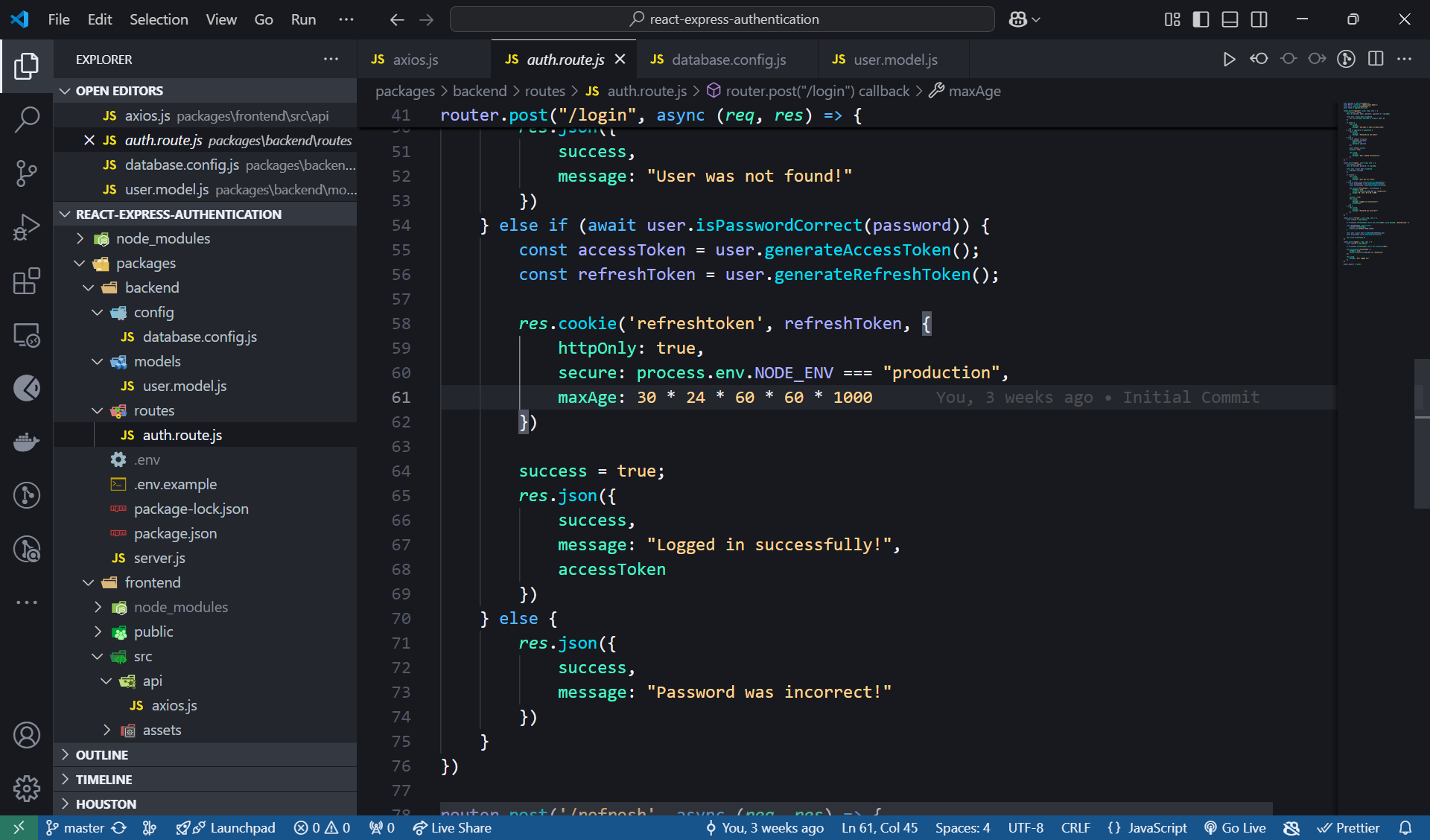Open Explorer Views and More Actions ellipsis

point(331,60)
